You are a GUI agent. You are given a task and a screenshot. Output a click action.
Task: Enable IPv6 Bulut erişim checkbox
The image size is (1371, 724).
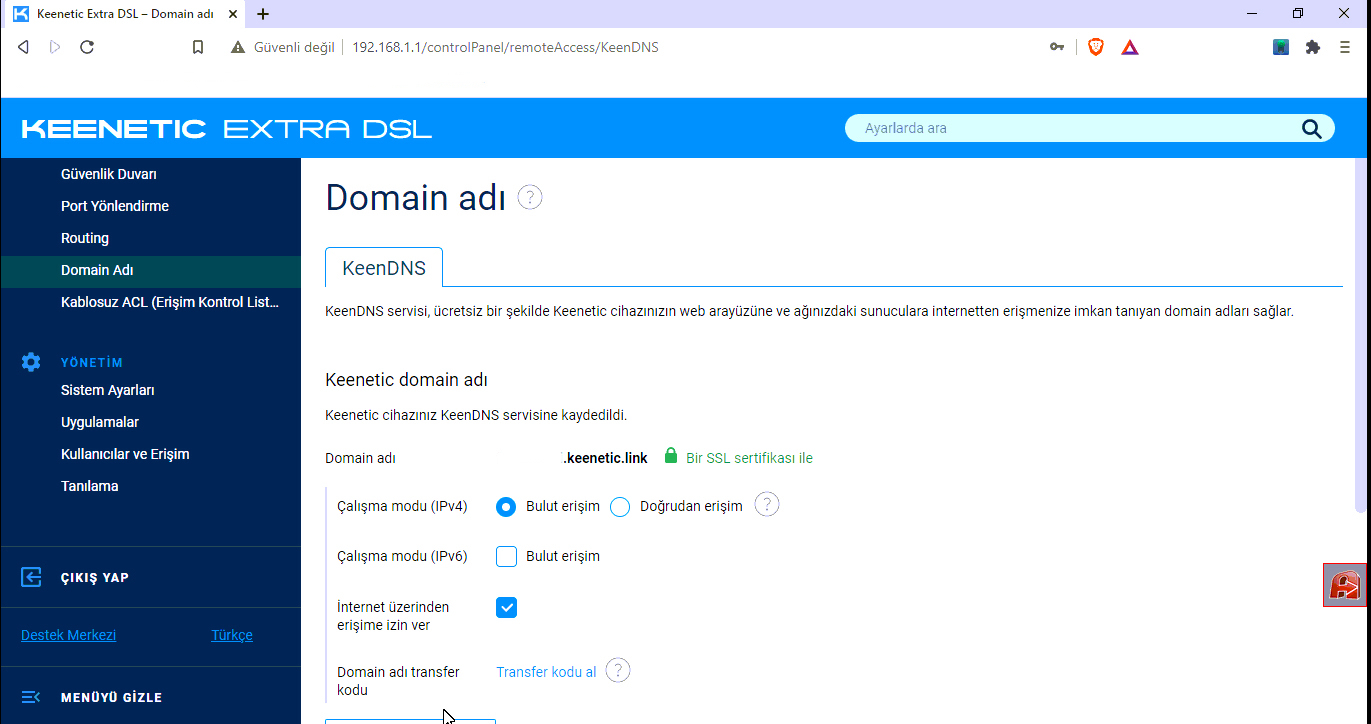point(507,556)
